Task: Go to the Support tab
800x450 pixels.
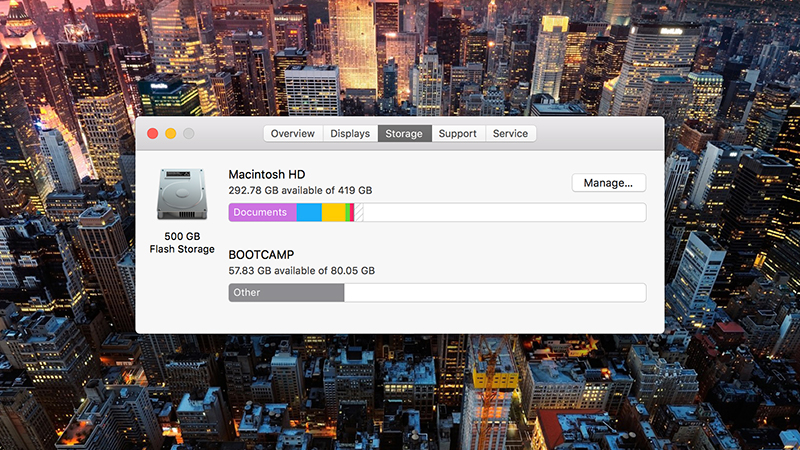Action: [458, 134]
